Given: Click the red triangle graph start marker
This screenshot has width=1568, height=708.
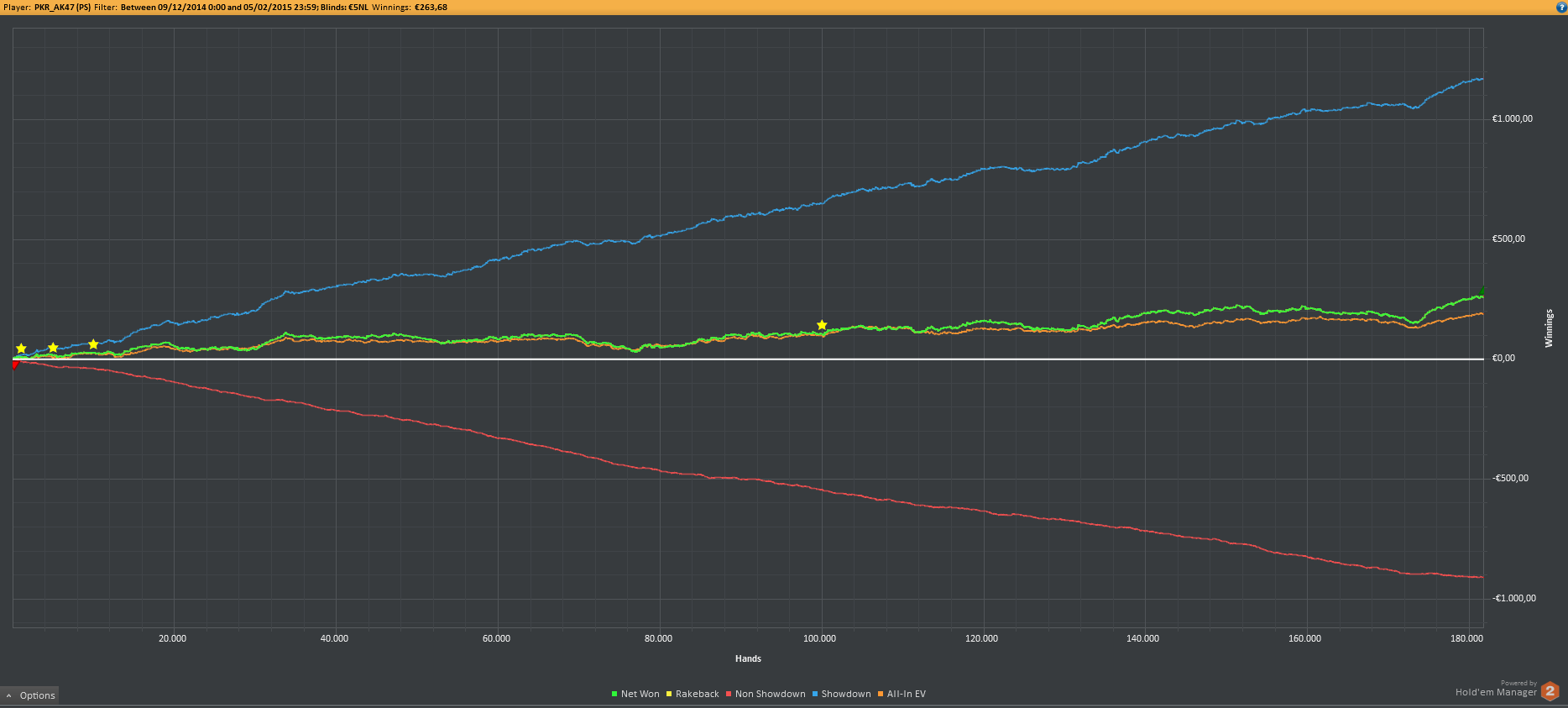Looking at the screenshot, I should [x=15, y=364].
